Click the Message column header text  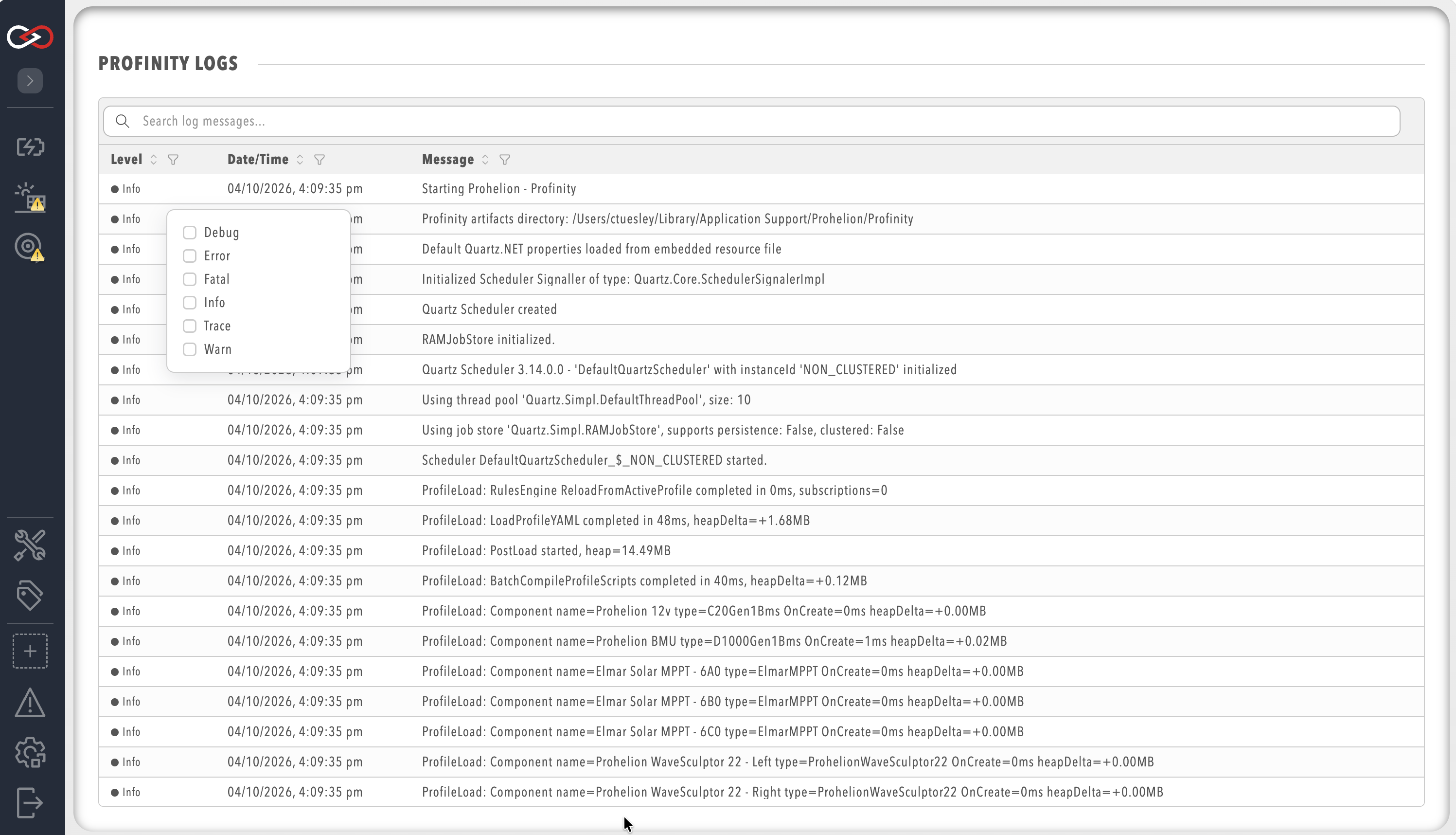tap(447, 160)
